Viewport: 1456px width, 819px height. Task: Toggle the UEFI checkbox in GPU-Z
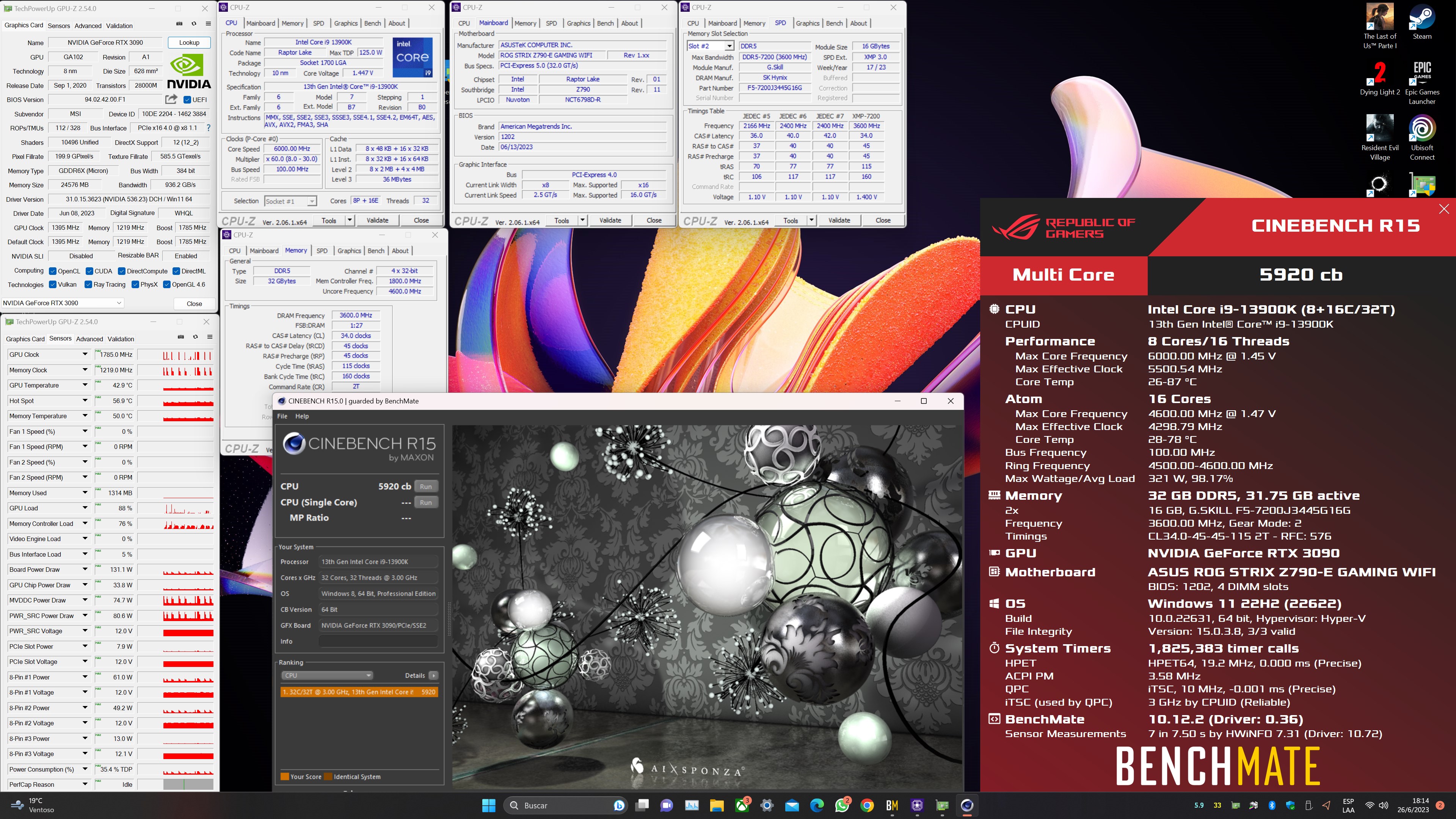tap(187, 100)
